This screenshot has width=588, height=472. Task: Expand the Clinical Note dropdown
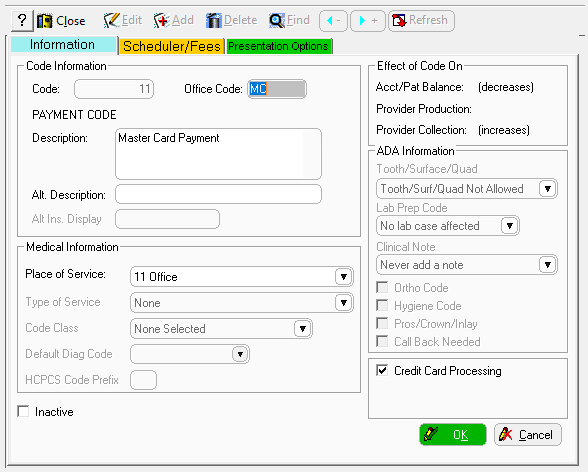547,265
